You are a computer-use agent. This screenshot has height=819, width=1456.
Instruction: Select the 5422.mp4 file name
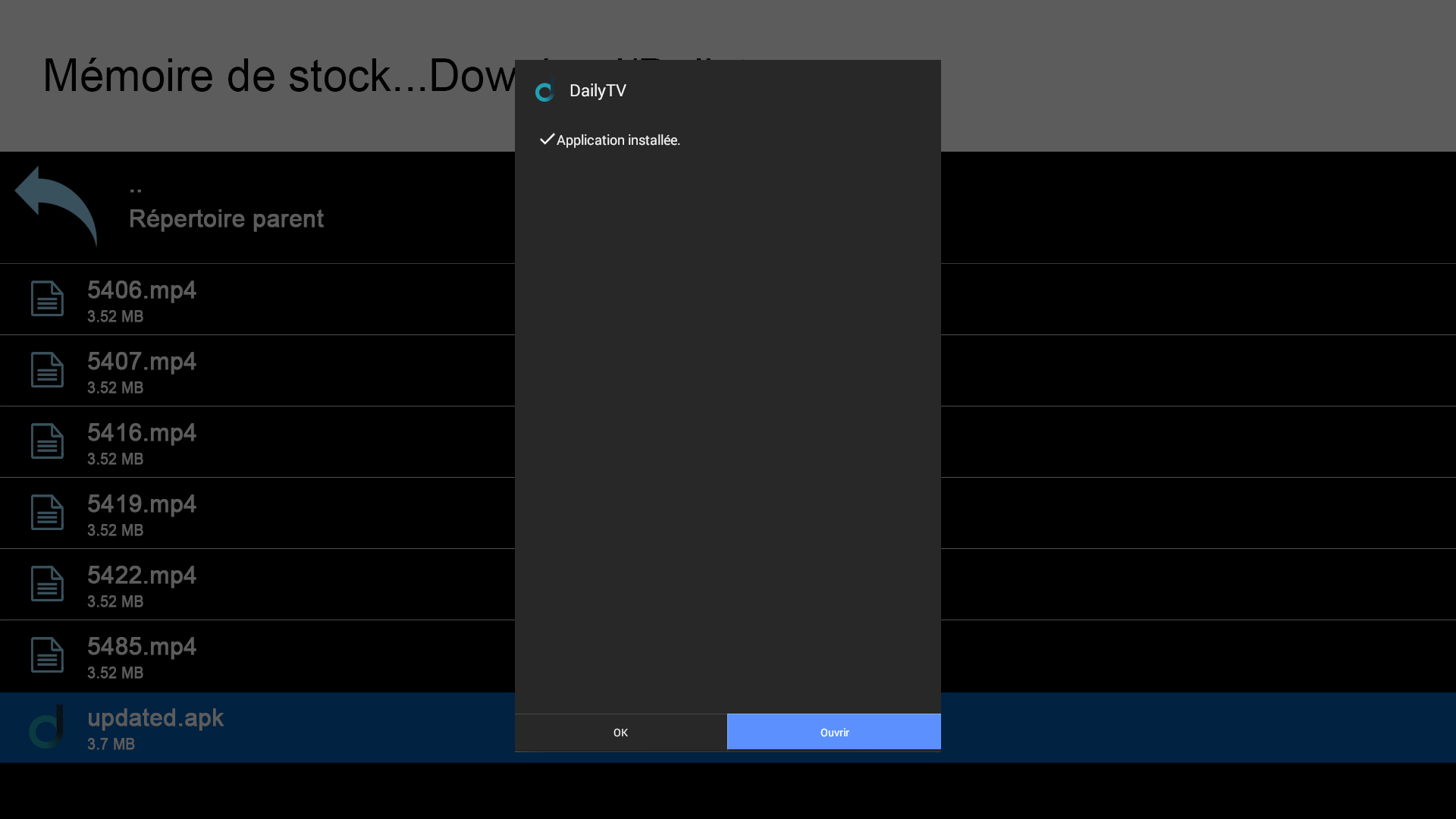click(x=142, y=576)
